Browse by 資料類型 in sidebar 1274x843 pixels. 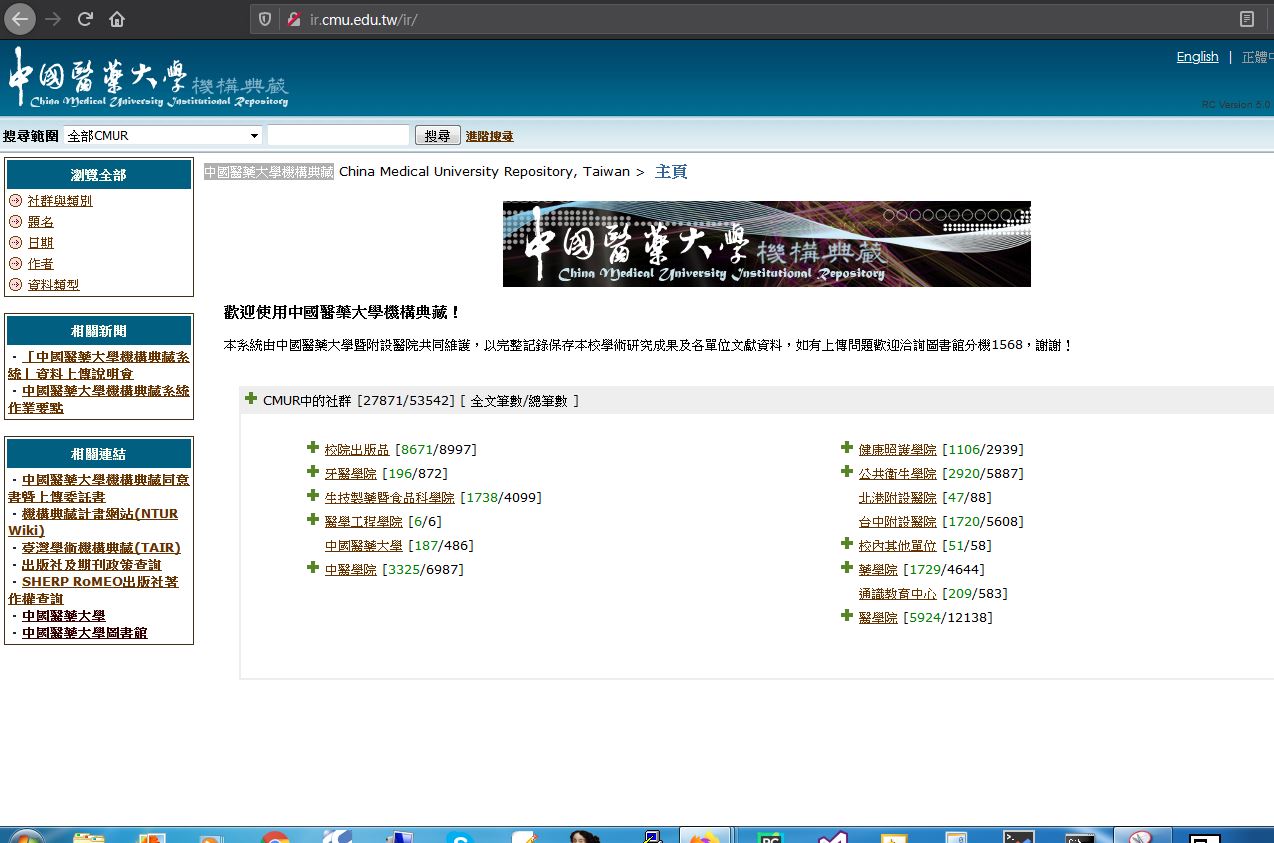54,285
